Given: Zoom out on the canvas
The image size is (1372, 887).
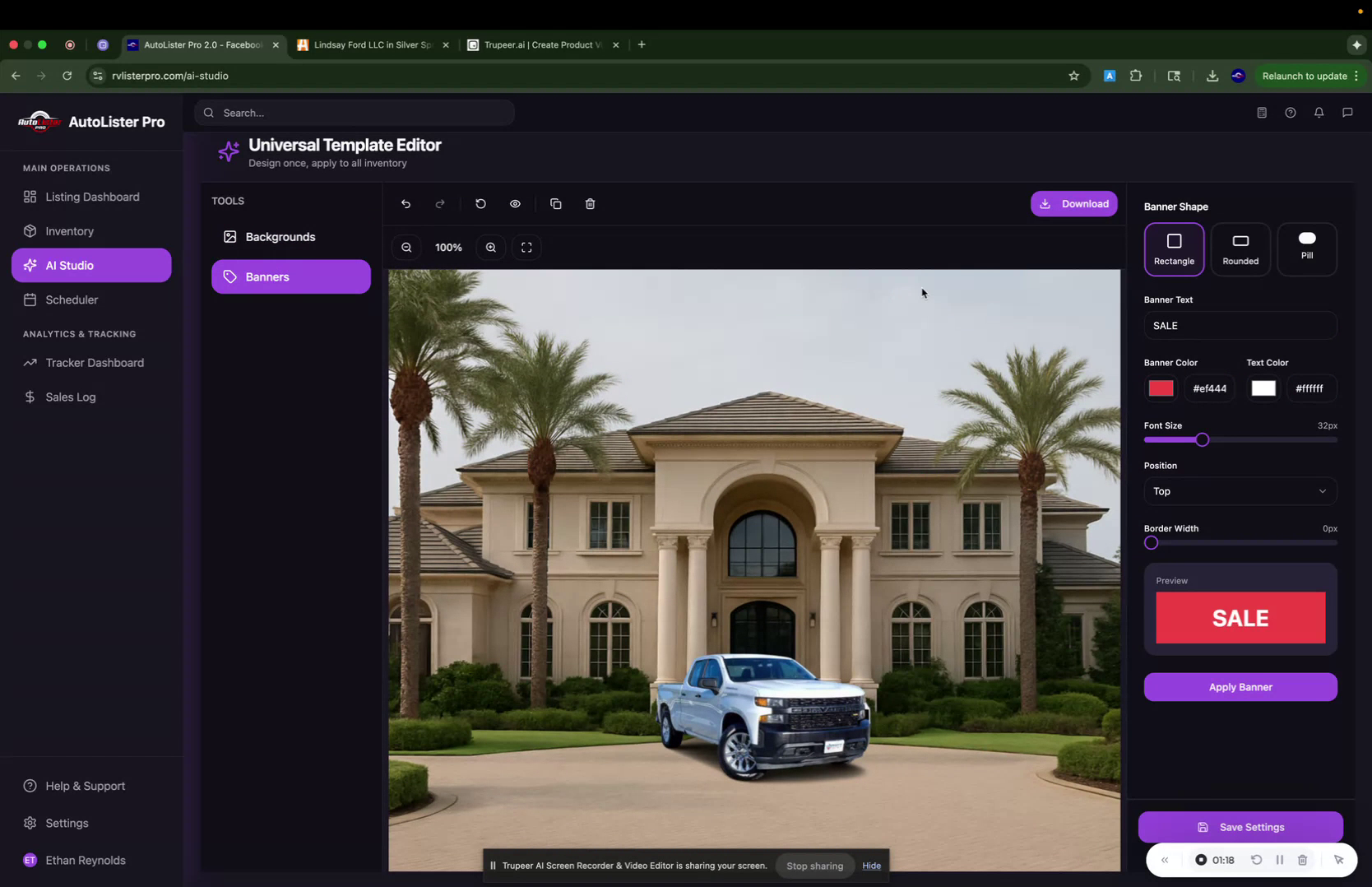Looking at the screenshot, I should pyautogui.click(x=406, y=247).
